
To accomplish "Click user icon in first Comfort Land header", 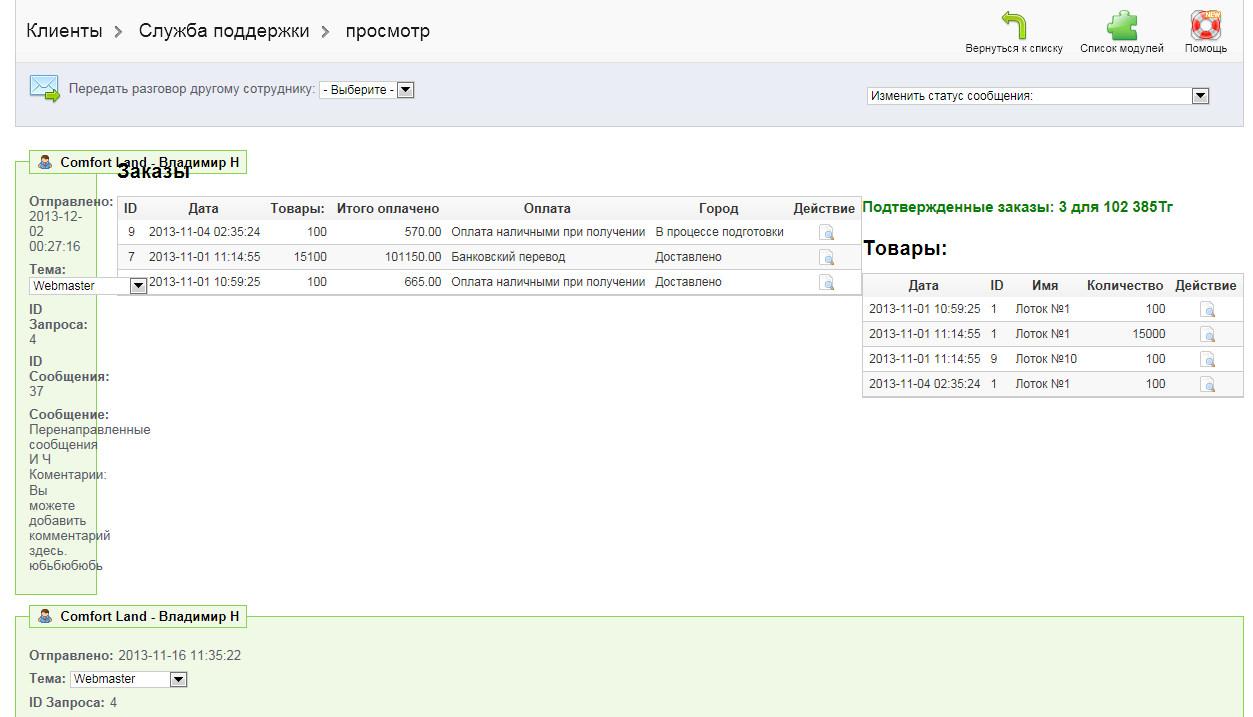I will tap(45, 162).
